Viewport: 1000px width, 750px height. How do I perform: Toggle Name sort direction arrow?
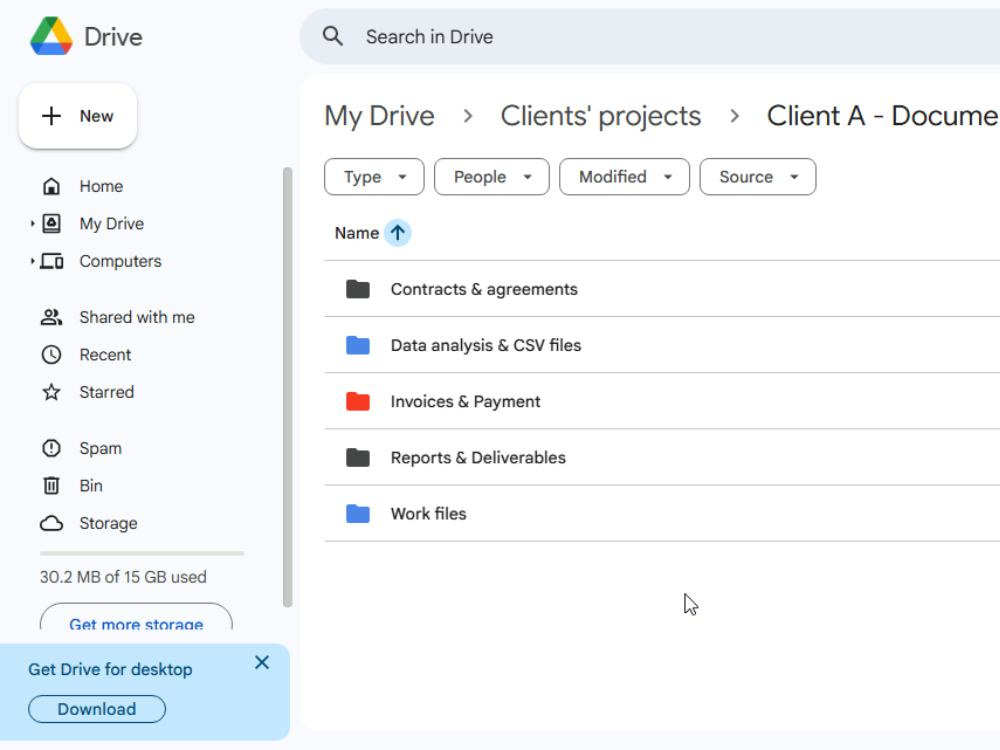click(x=397, y=233)
